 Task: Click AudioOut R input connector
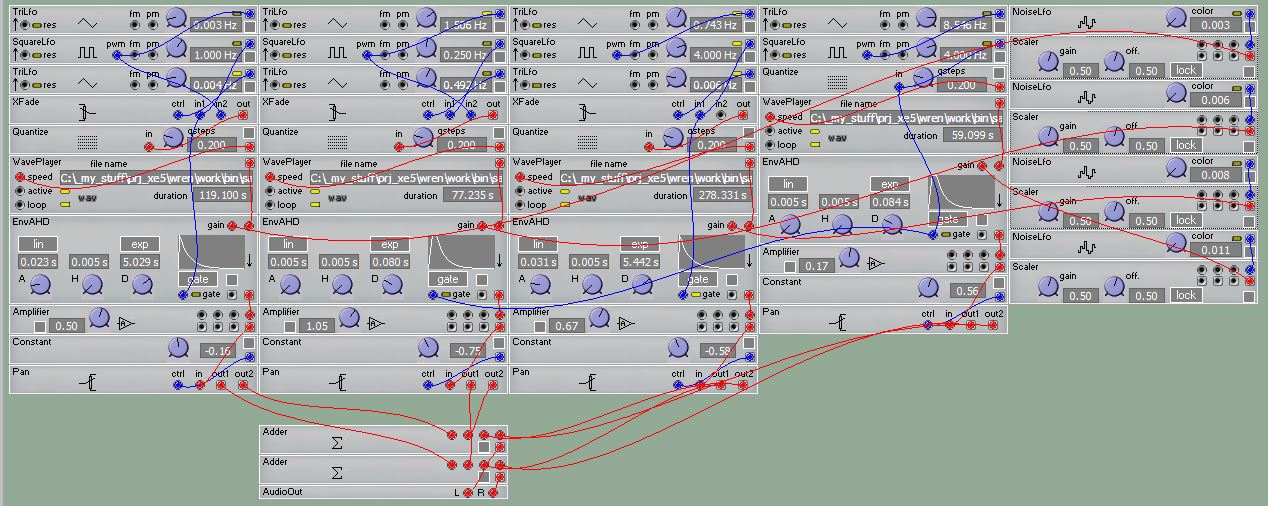[x=493, y=493]
